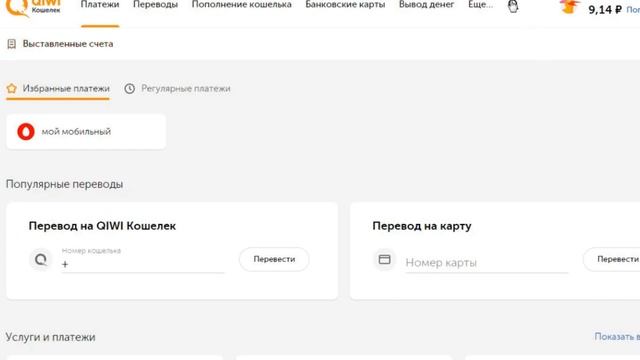Screen dimensions: 640x360
Task: Click the Популярные переводы heading
Action: coord(64,184)
